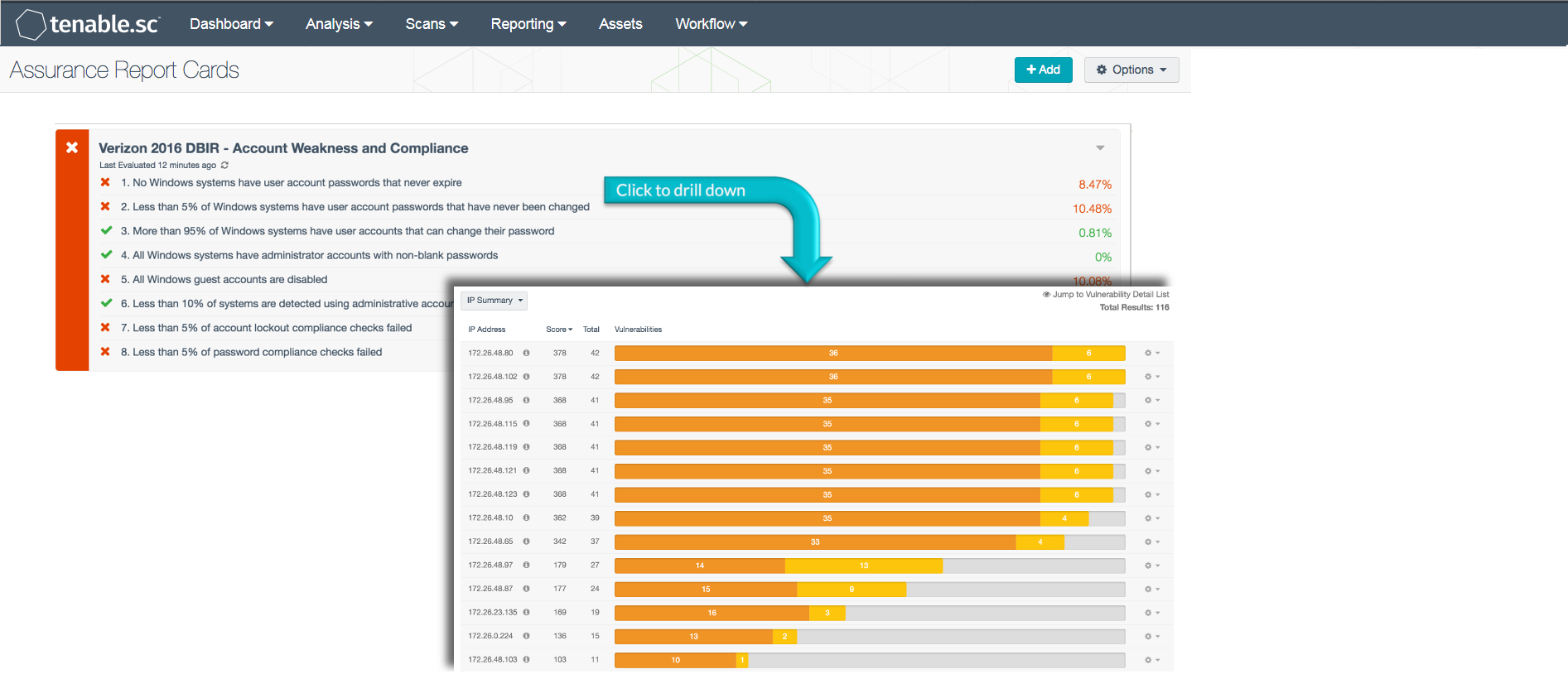Open the IP Summary dropdown

pyautogui.click(x=495, y=301)
